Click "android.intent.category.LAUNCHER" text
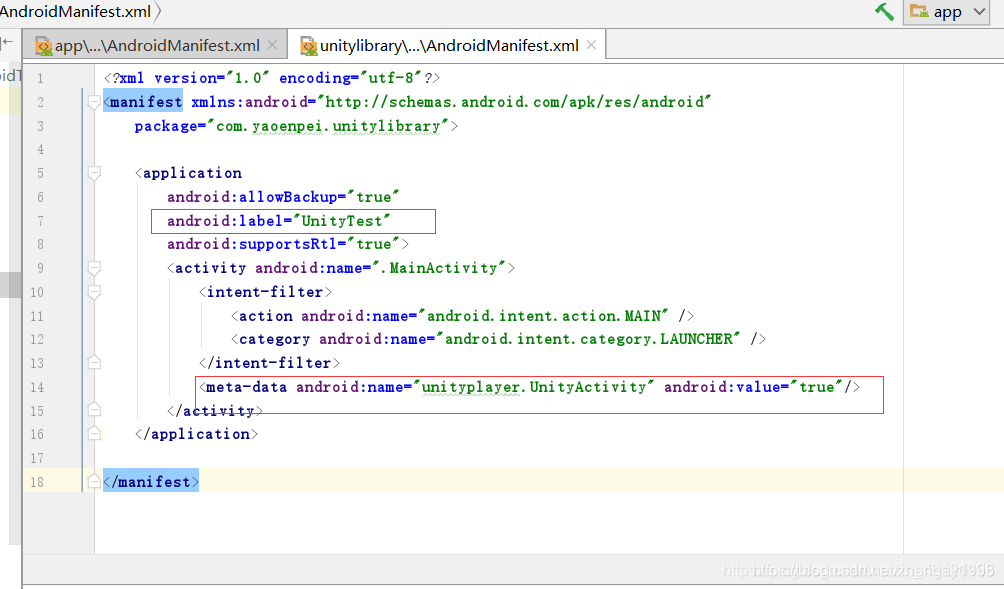 (588, 339)
